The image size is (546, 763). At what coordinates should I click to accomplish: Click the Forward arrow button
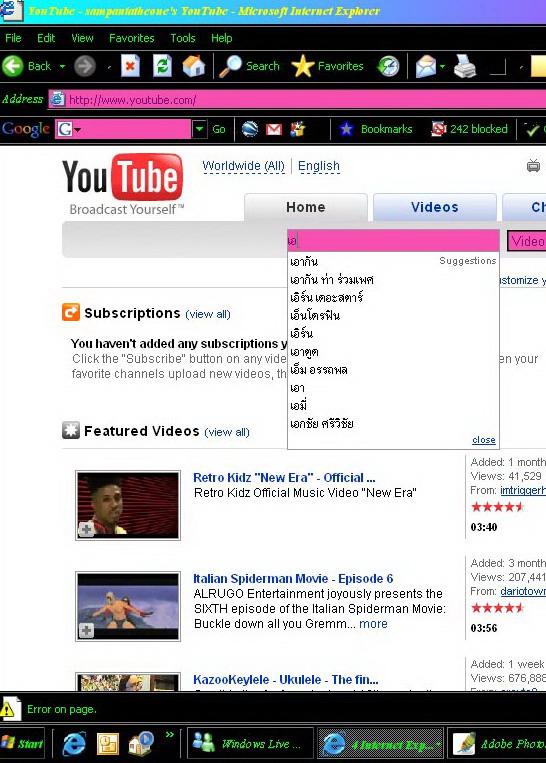click(85, 66)
